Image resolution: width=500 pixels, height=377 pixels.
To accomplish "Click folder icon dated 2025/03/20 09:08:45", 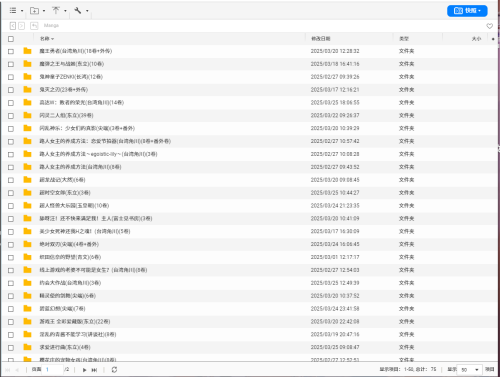I will tap(27, 180).
